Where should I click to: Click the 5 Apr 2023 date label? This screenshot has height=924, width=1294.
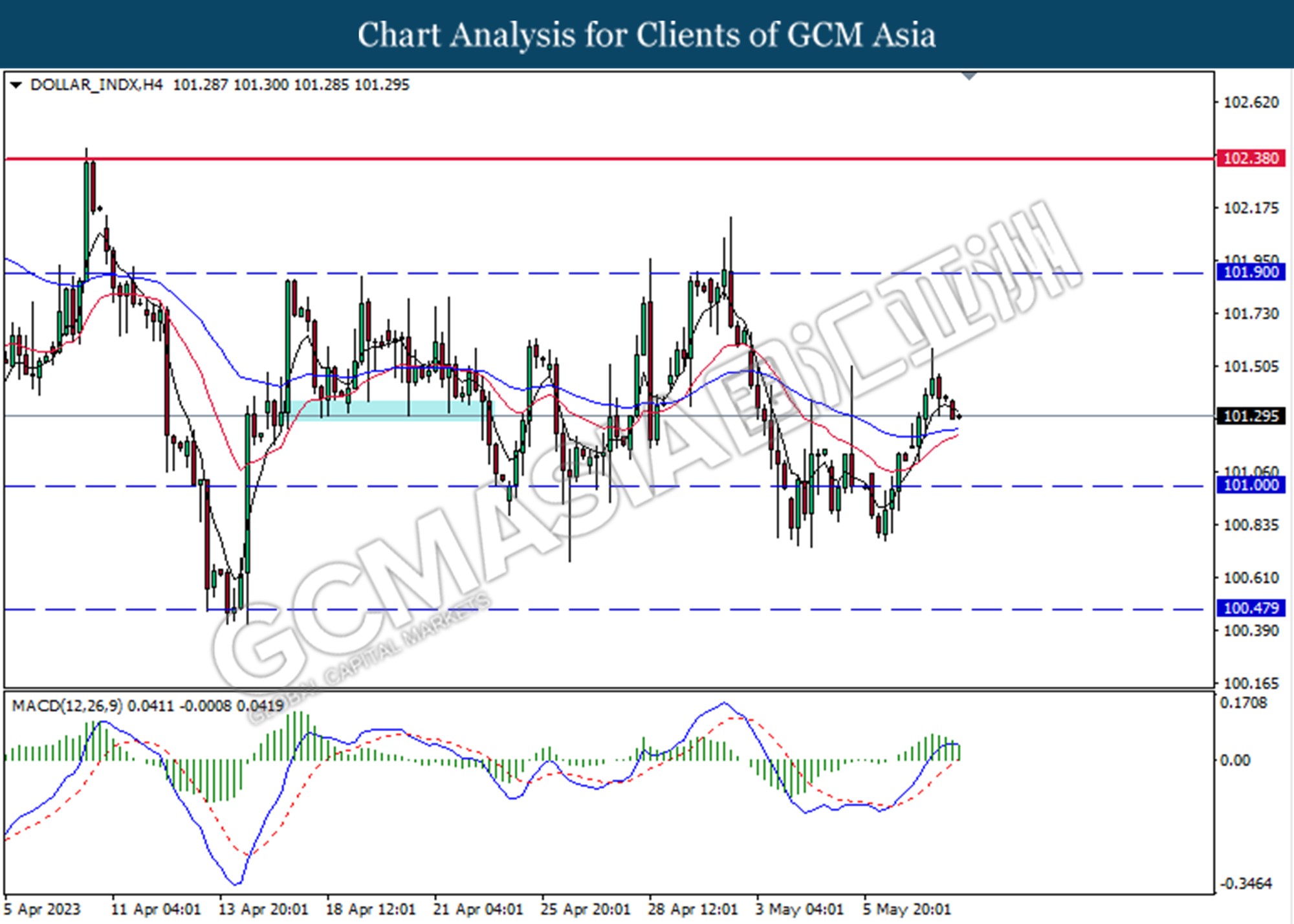click(42, 909)
